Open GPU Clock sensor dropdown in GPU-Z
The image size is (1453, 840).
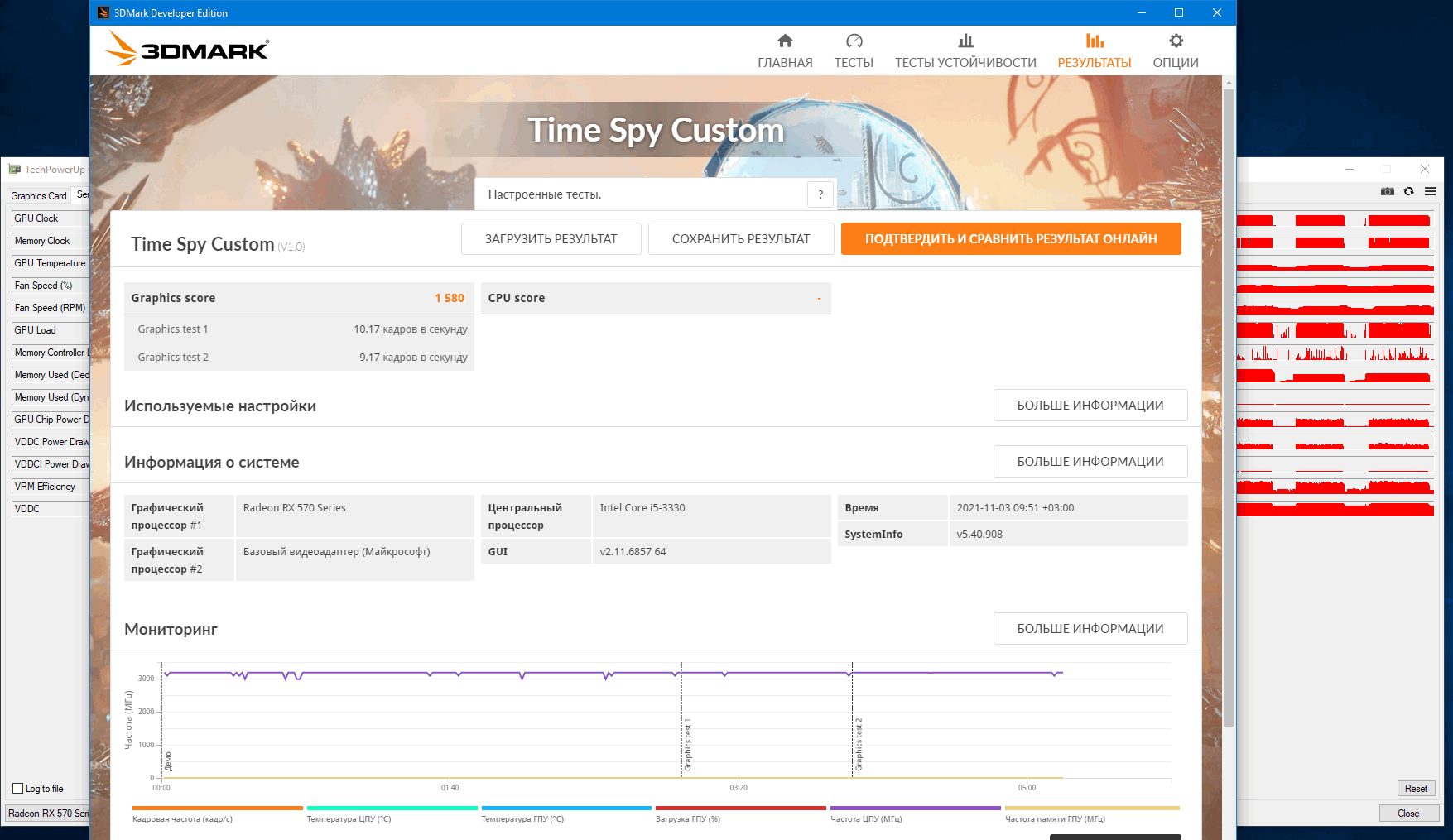coord(50,218)
